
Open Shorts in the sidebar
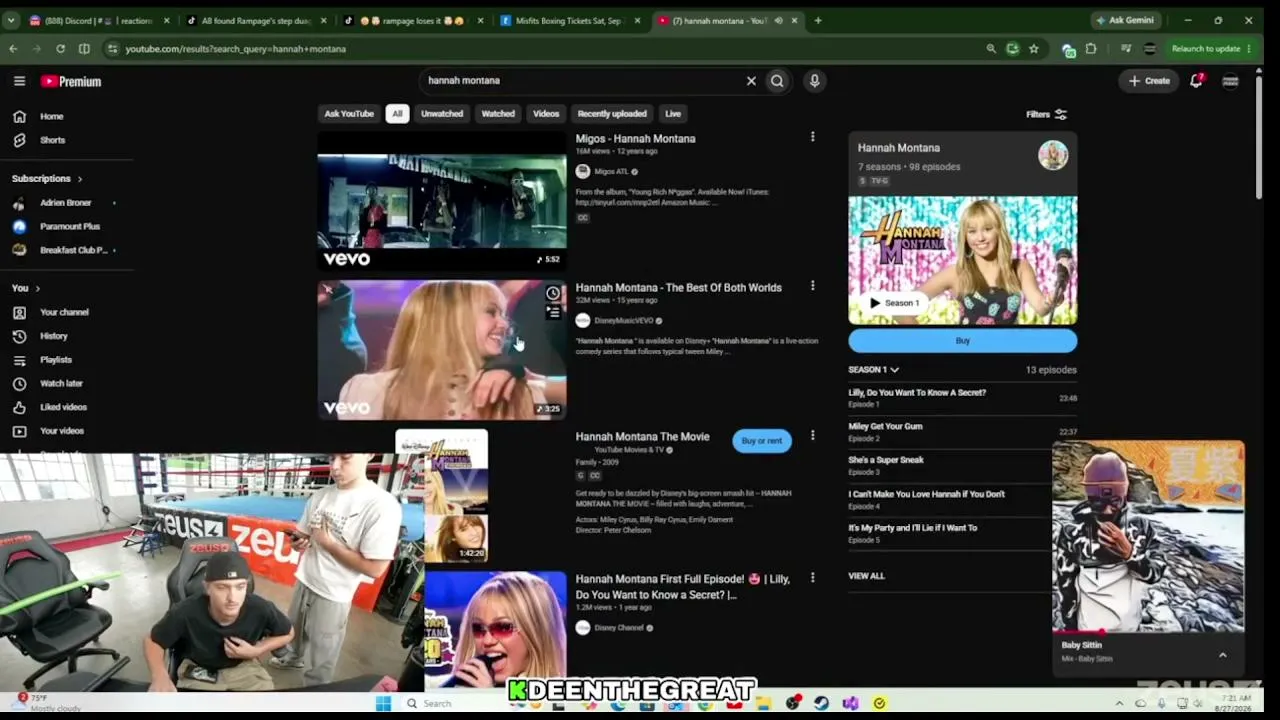(52, 140)
